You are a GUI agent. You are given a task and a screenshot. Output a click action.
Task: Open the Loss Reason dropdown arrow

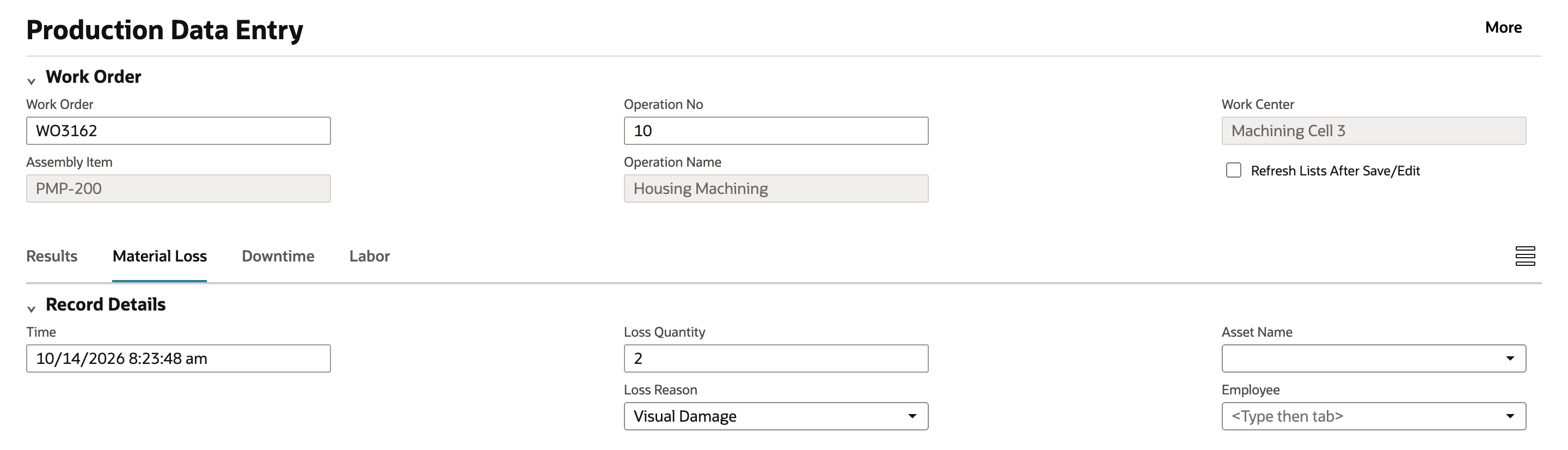(912, 417)
